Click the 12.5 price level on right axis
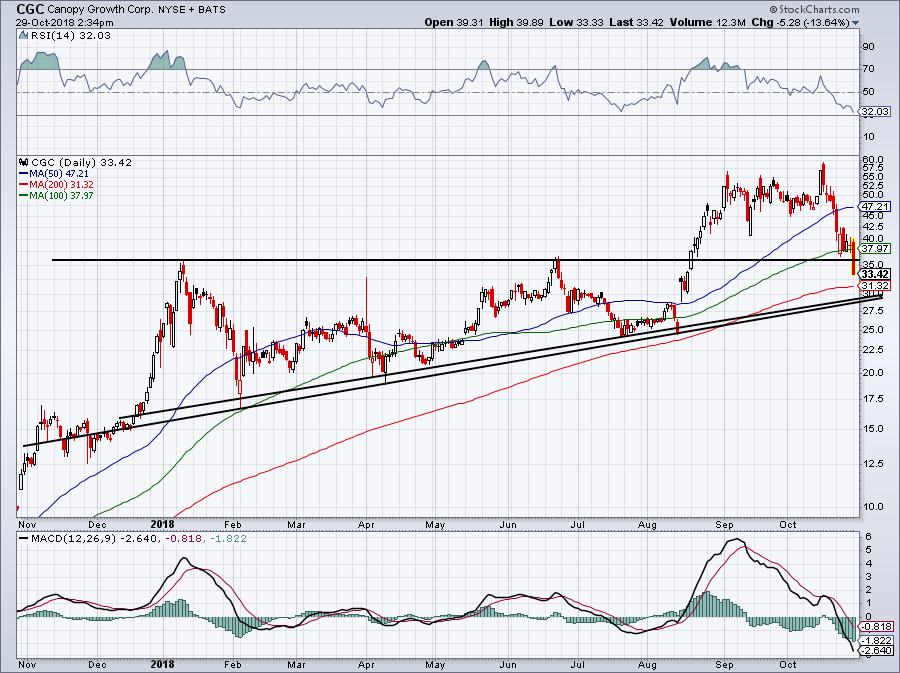Image resolution: width=900 pixels, height=673 pixels. click(x=872, y=464)
